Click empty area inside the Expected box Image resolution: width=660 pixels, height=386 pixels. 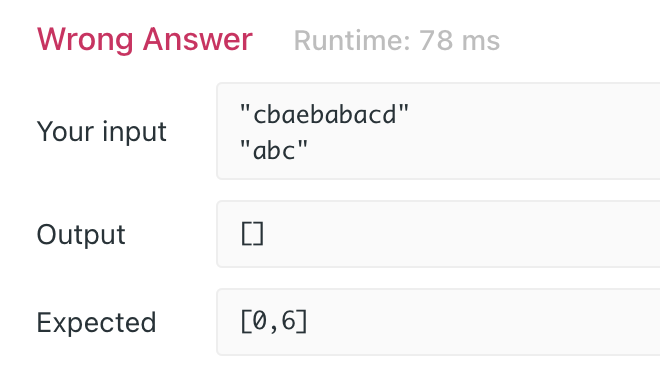(484, 322)
